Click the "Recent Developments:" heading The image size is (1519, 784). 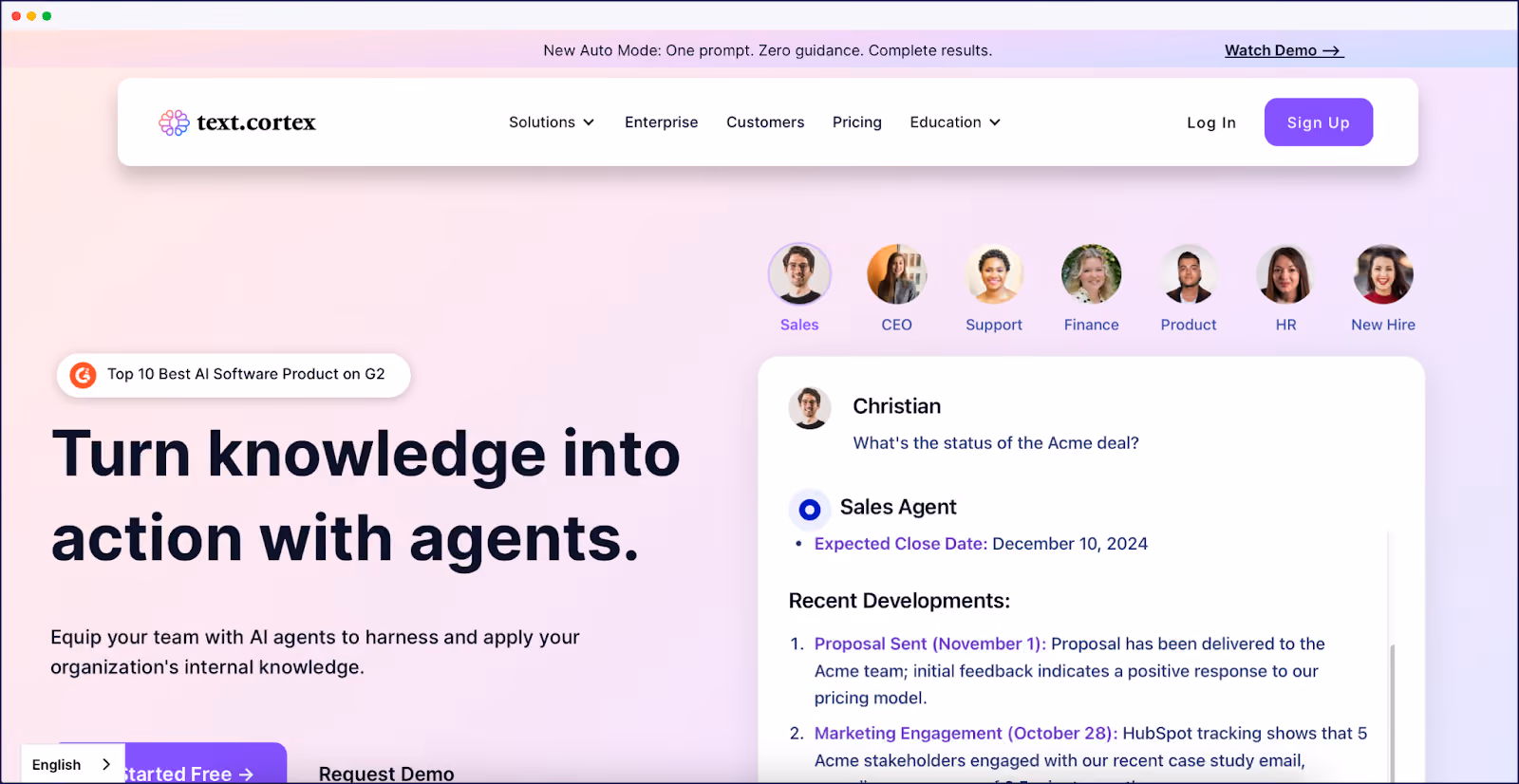point(899,601)
